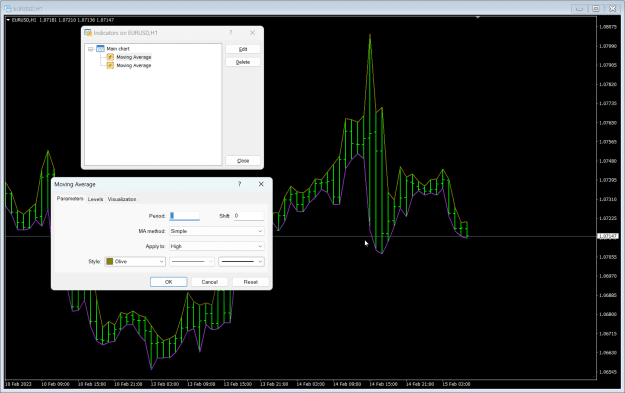Click the second Moving Average indicator icon

tap(110, 65)
